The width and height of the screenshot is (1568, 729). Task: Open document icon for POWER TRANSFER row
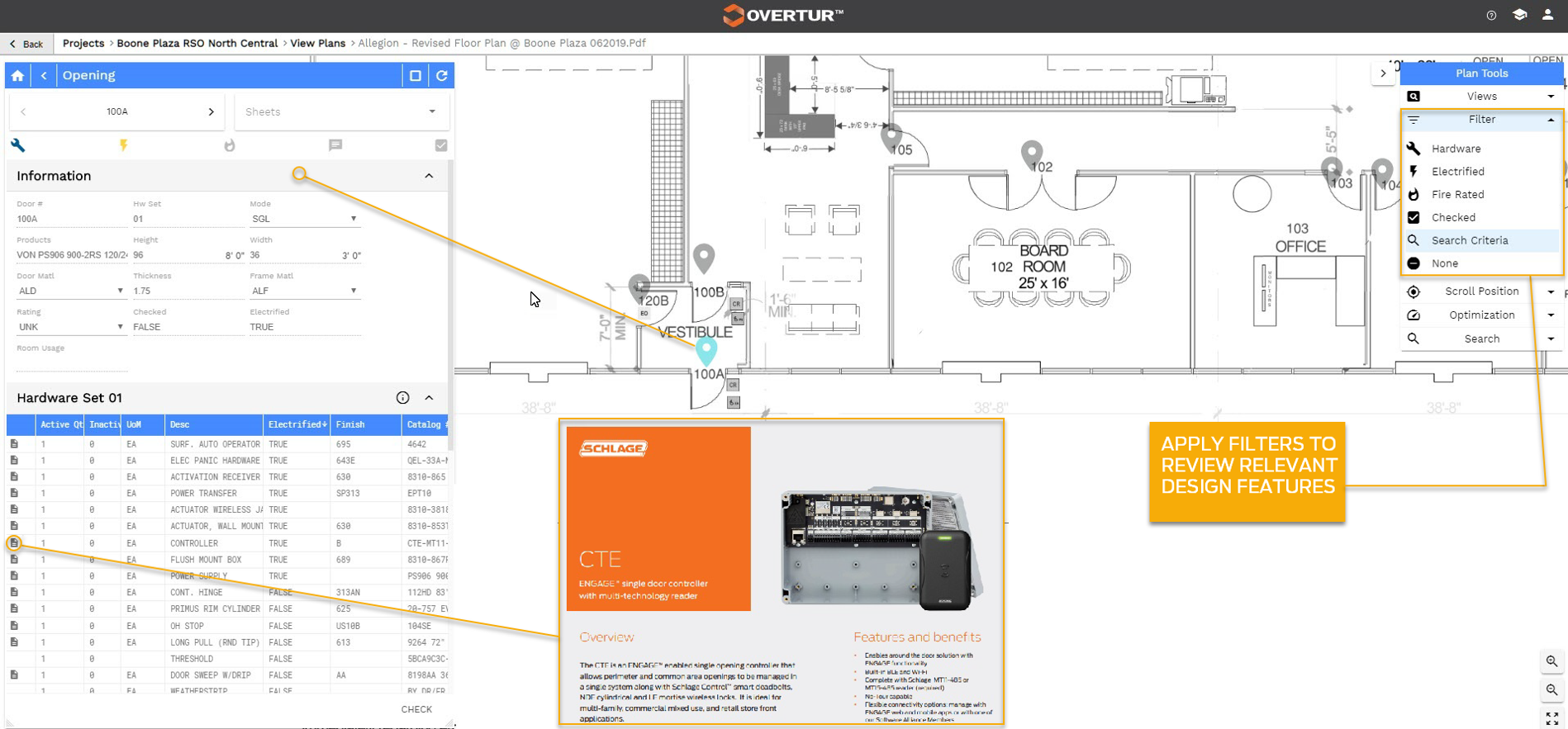14,494
